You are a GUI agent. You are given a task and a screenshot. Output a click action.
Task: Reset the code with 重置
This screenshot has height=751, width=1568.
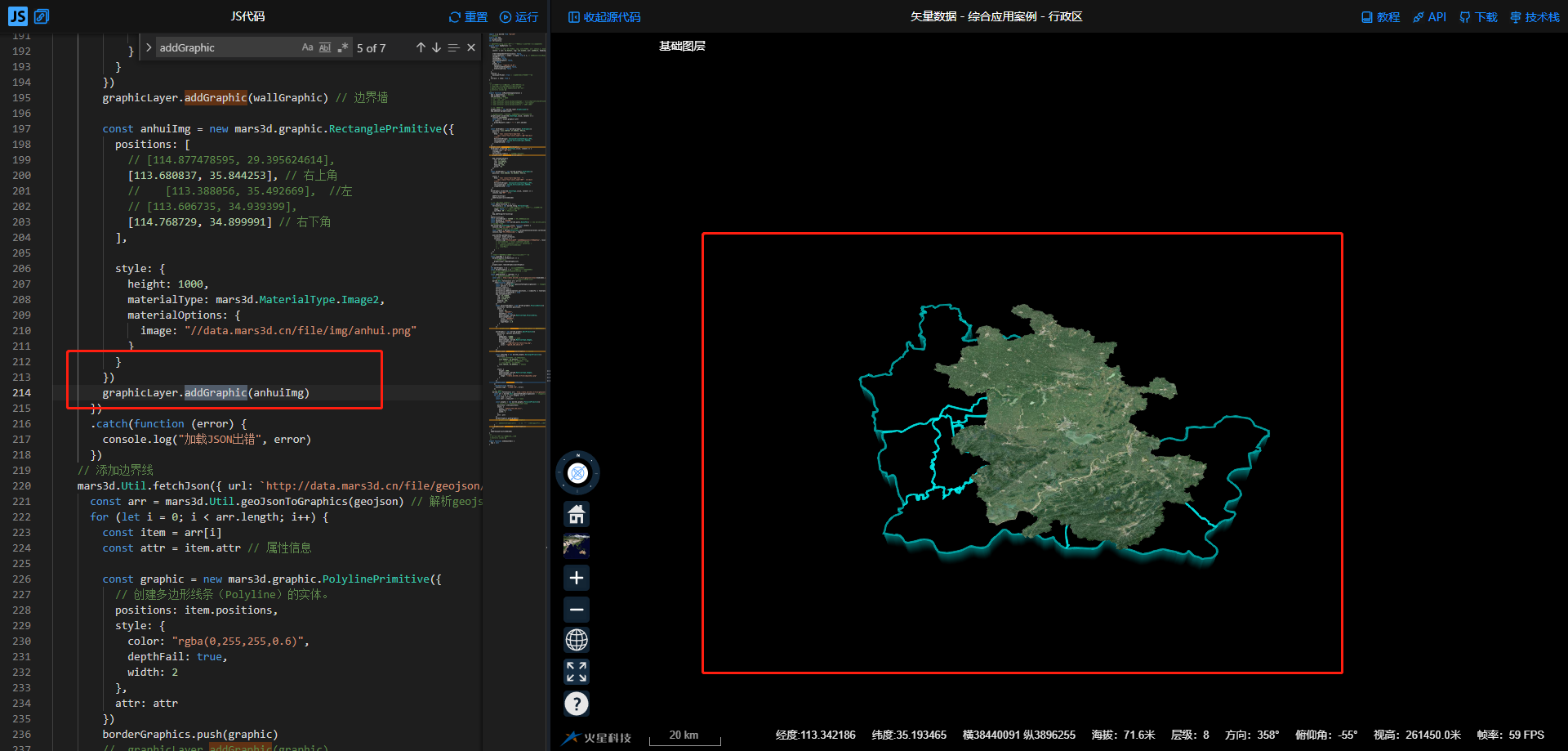468,17
